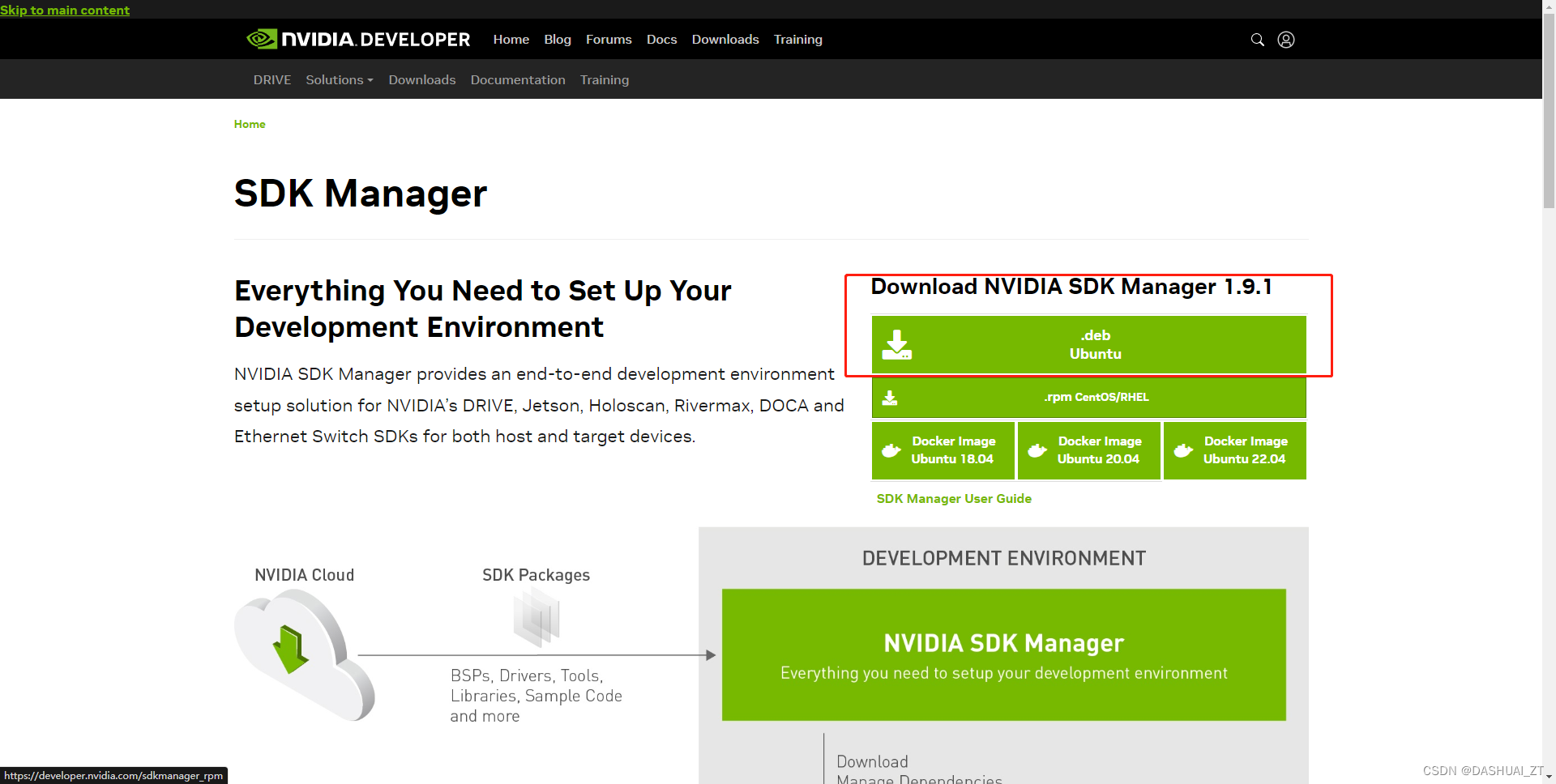Open the search magnifier icon
This screenshot has height=784, width=1556.
[1258, 40]
